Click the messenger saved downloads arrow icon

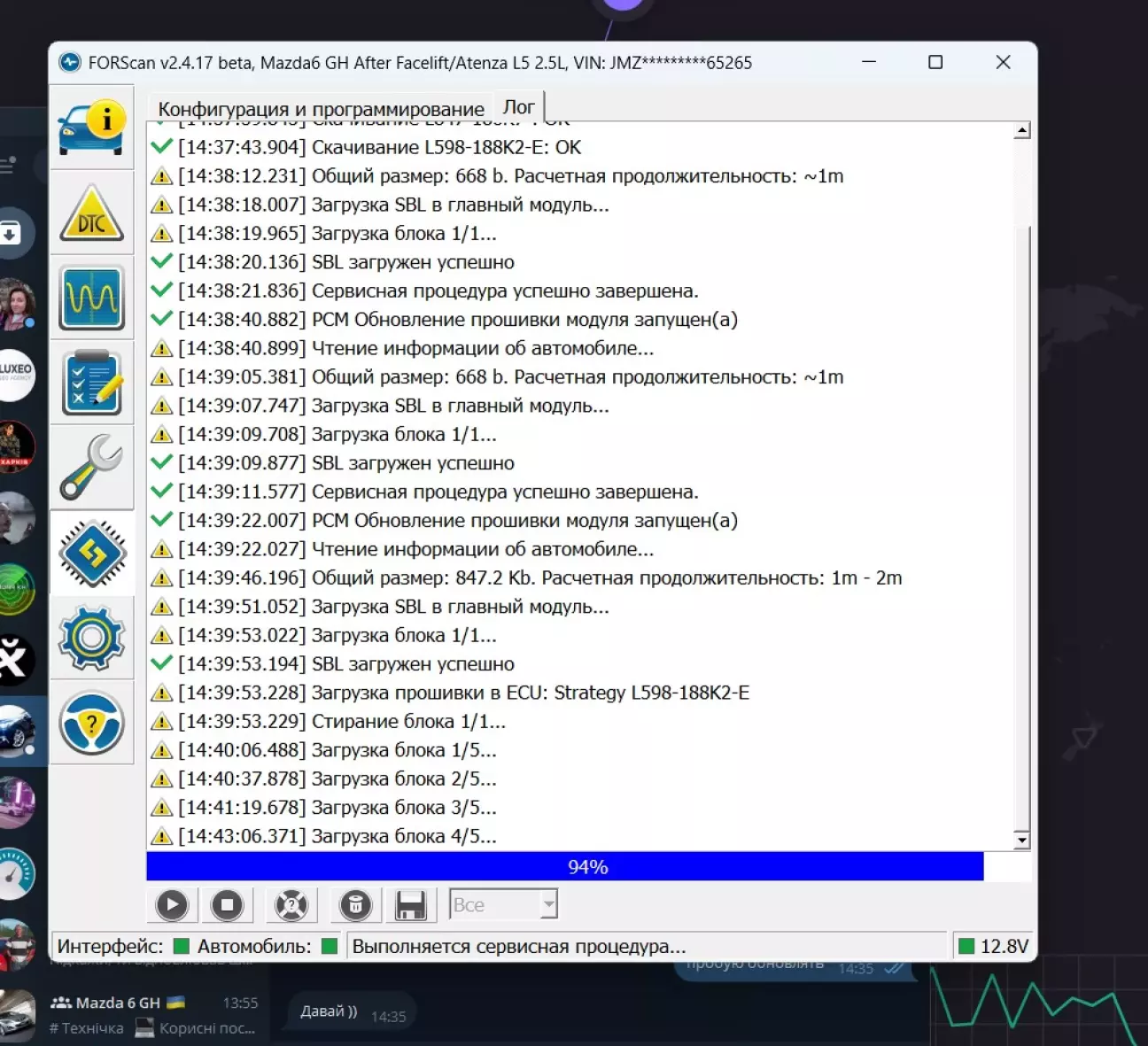click(12, 233)
